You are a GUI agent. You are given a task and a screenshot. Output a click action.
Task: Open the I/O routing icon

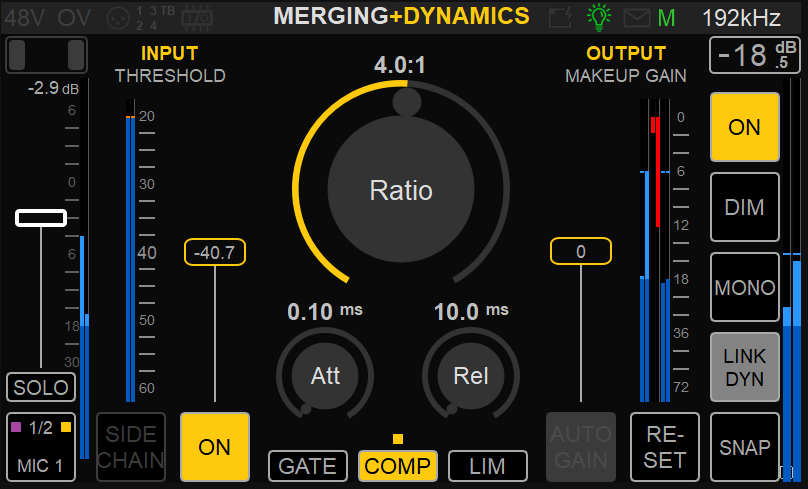point(197,18)
